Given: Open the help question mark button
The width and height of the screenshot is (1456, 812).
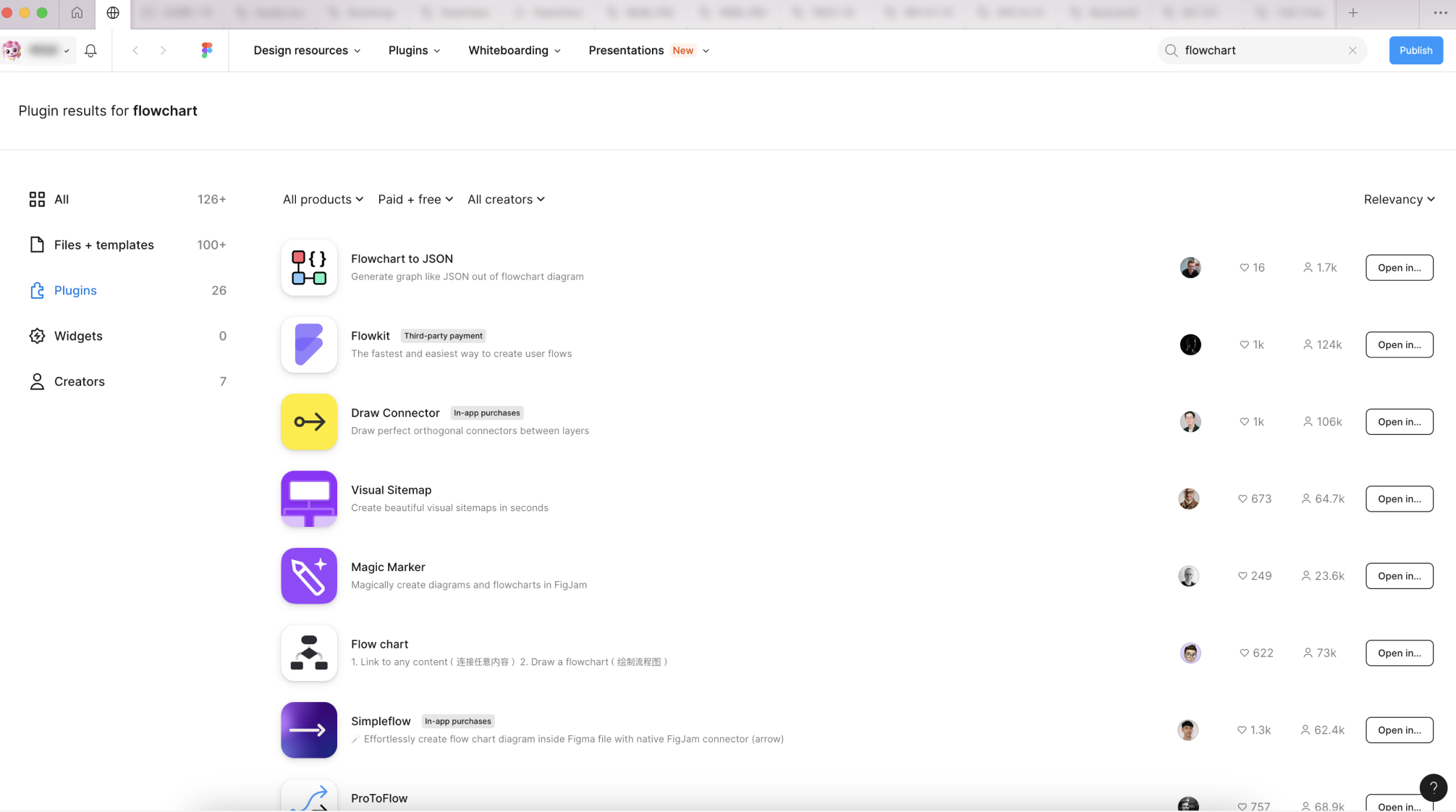Looking at the screenshot, I should click(1433, 787).
